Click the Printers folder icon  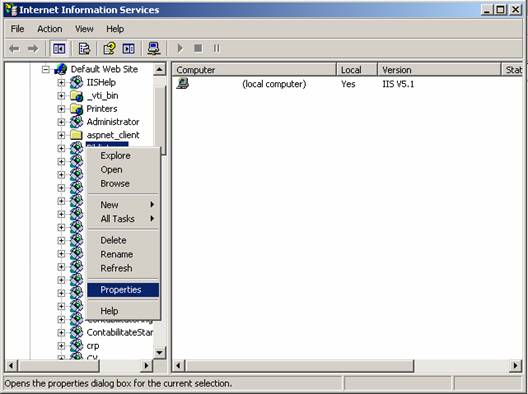(76, 109)
